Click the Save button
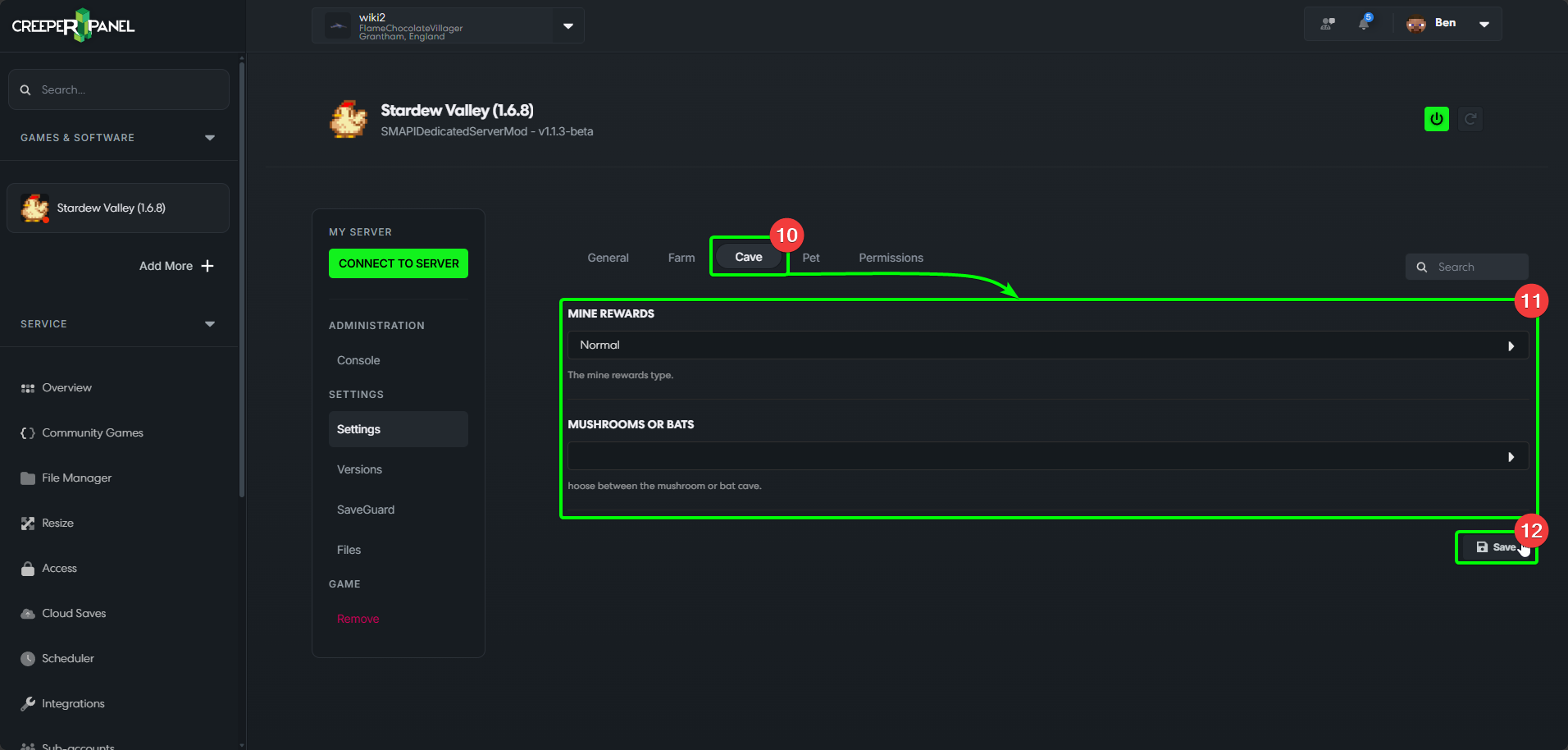 coord(1496,547)
